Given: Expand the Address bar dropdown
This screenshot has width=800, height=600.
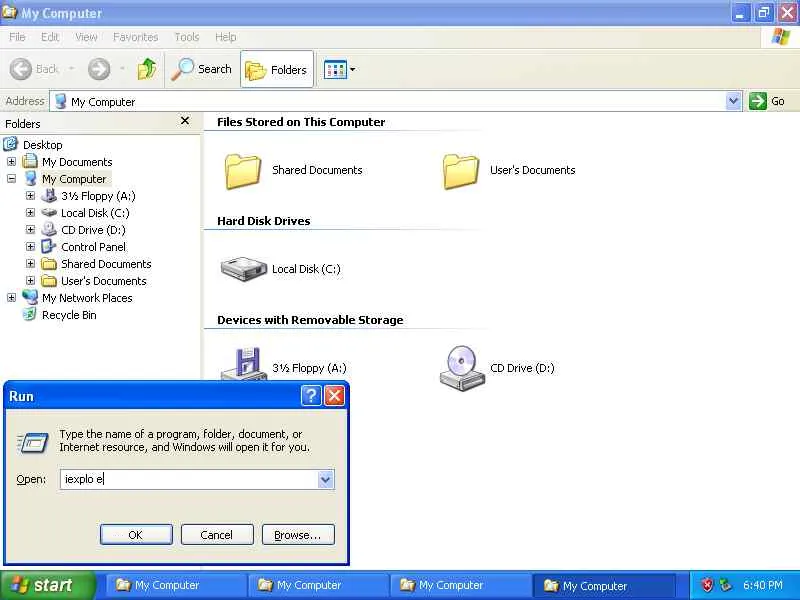Looking at the screenshot, I should (733, 101).
